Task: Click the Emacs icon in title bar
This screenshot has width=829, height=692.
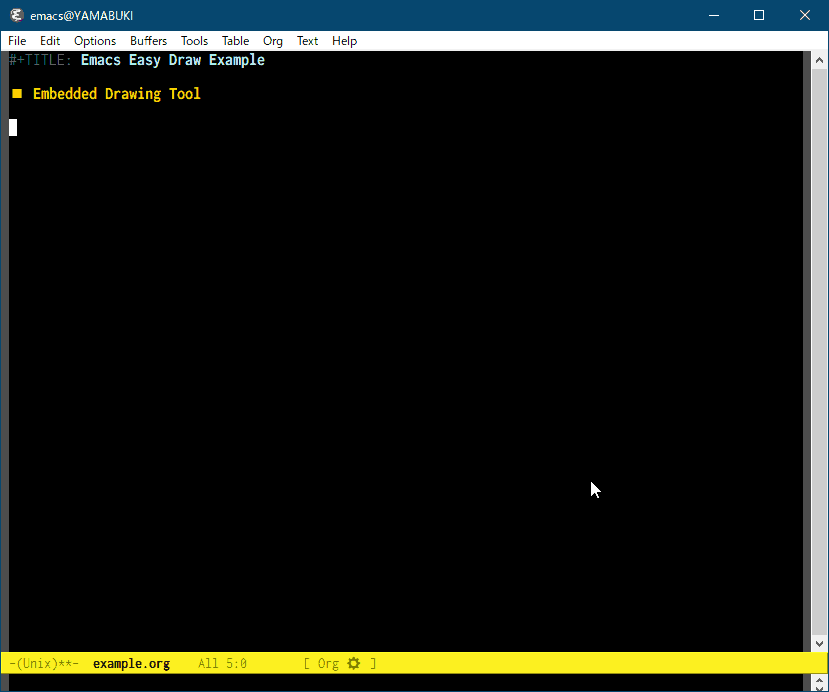Action: coord(16,15)
